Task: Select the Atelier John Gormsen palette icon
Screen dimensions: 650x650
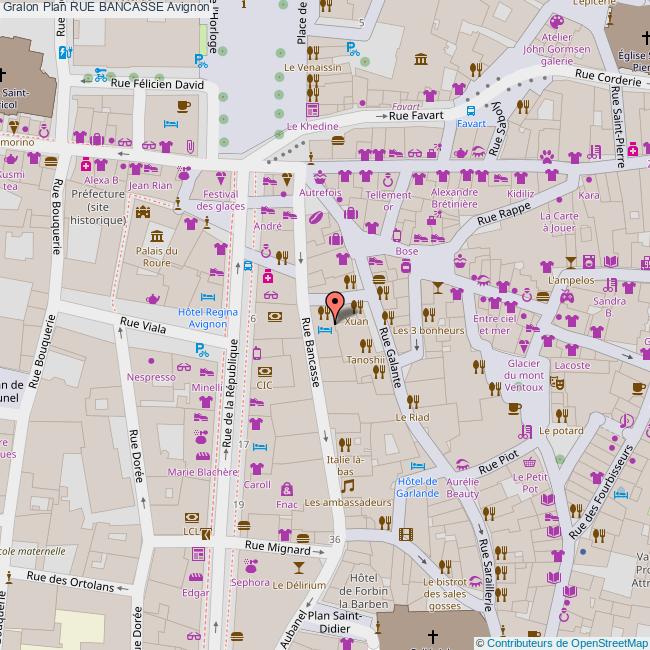Action: (x=557, y=22)
